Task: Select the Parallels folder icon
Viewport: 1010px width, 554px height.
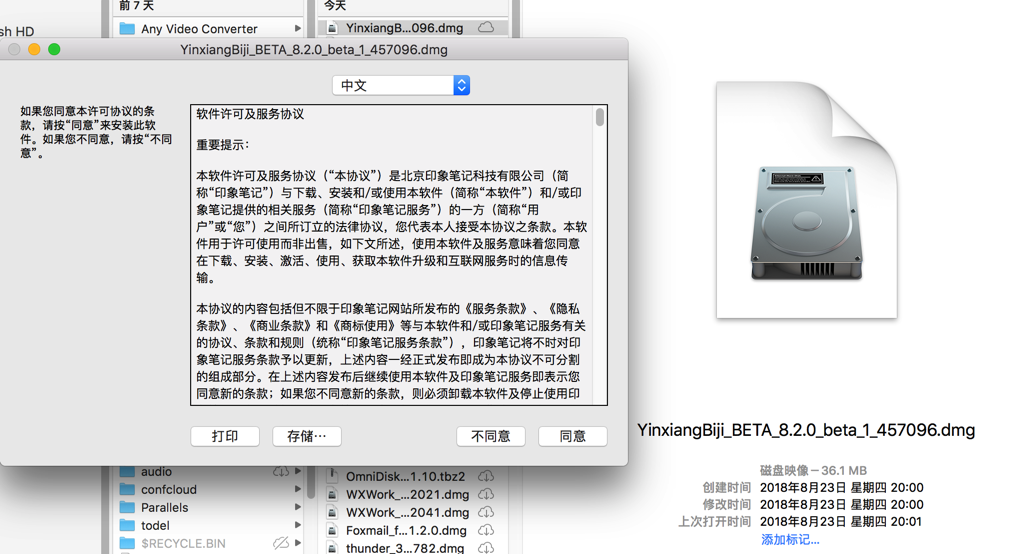Action: click(127, 507)
